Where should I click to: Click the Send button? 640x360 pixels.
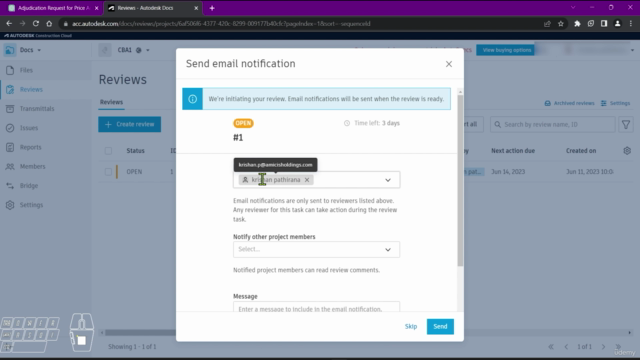click(440, 327)
